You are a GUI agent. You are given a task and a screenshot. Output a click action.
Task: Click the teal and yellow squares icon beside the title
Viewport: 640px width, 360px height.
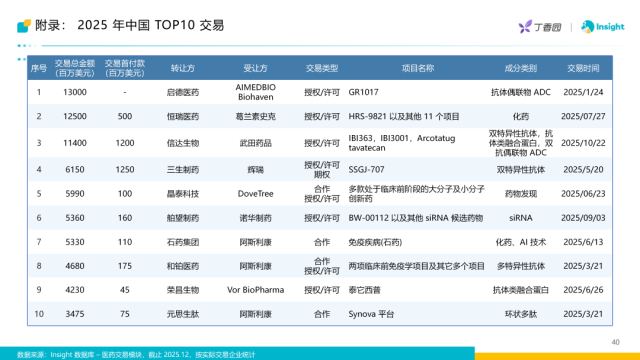(x=24, y=26)
